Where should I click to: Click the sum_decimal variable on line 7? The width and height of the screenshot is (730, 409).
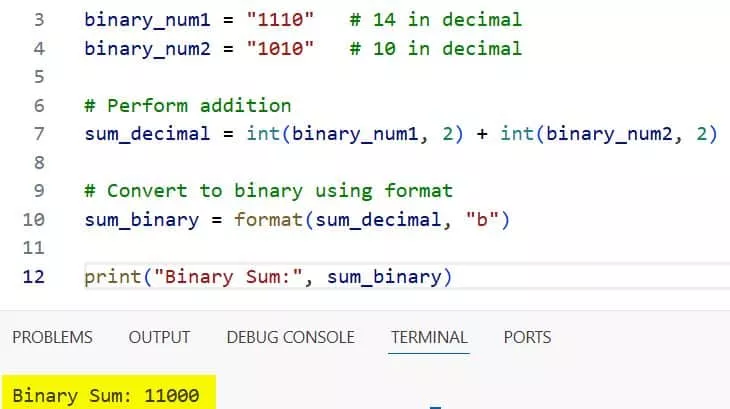(147, 134)
